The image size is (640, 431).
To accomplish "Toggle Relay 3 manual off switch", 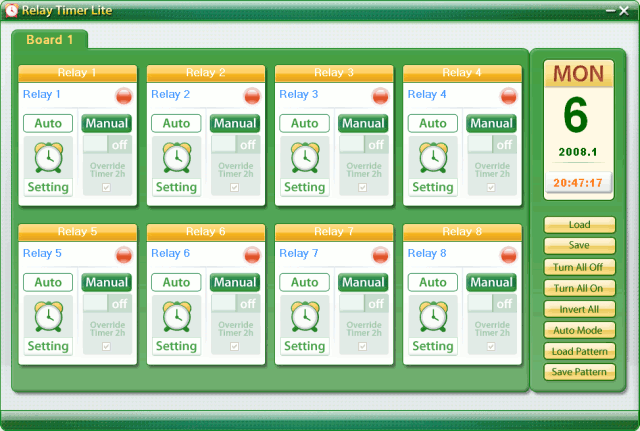I will coord(364,144).
